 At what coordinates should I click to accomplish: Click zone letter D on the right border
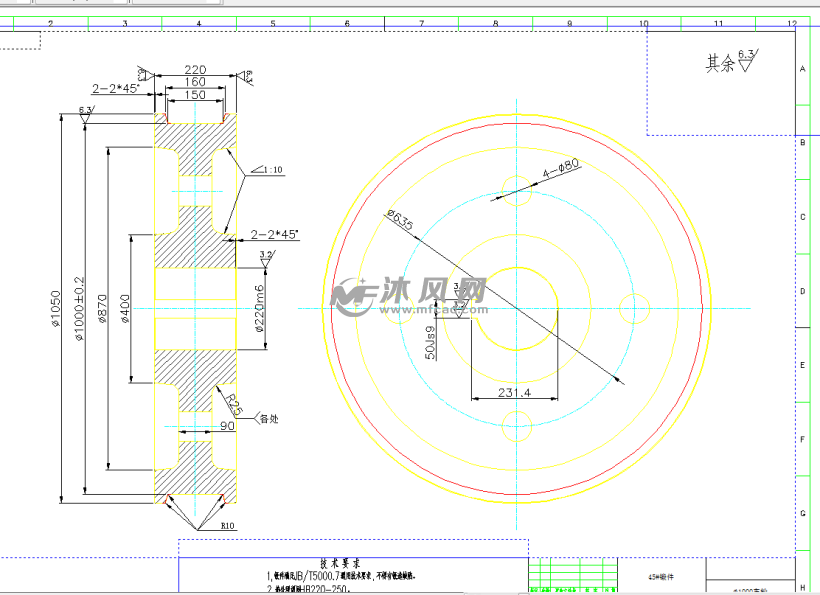[802, 291]
